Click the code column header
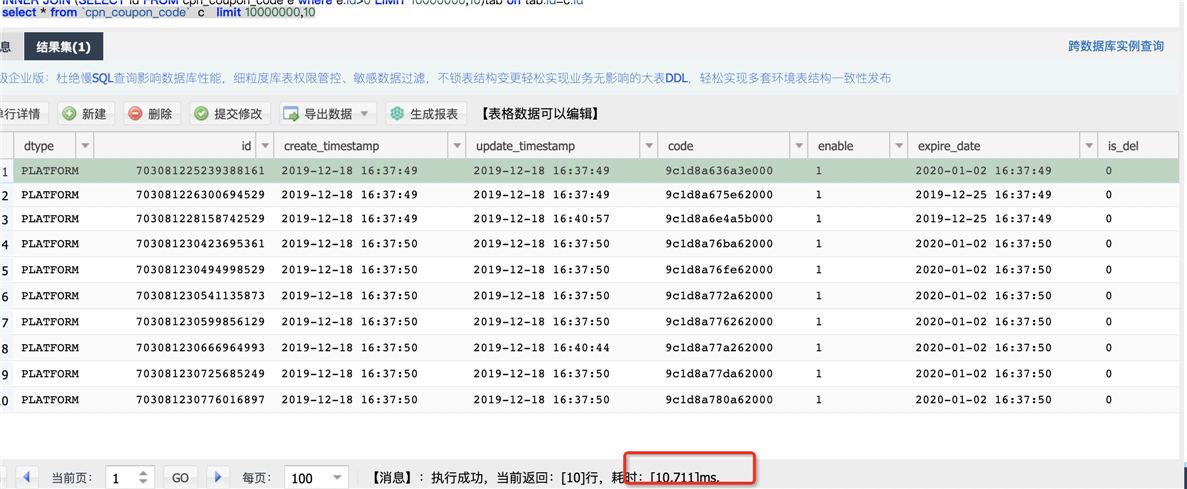Screen dimensions: 1187x489 point(724,146)
